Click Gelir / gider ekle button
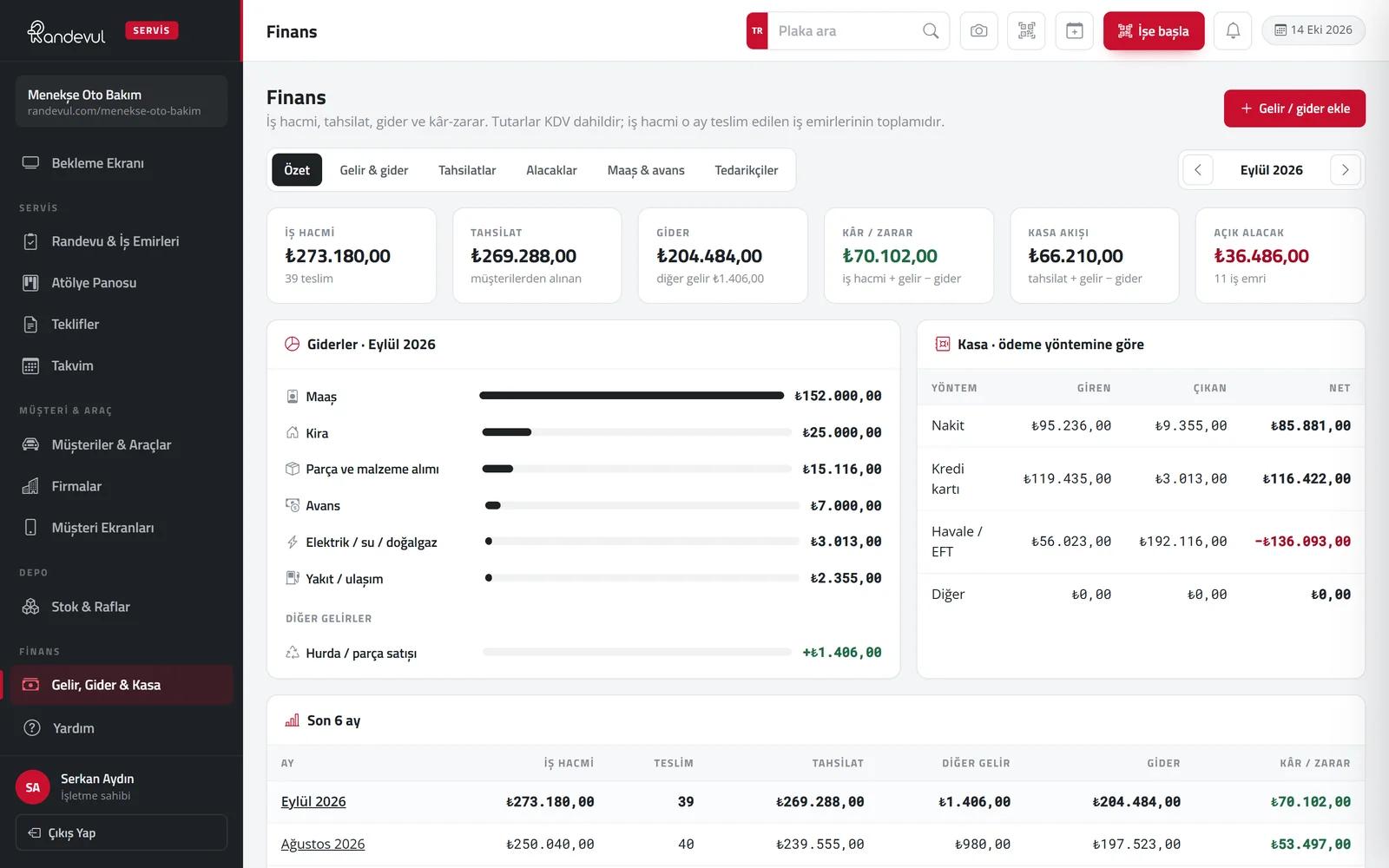The height and width of the screenshot is (868, 1389). click(1294, 108)
